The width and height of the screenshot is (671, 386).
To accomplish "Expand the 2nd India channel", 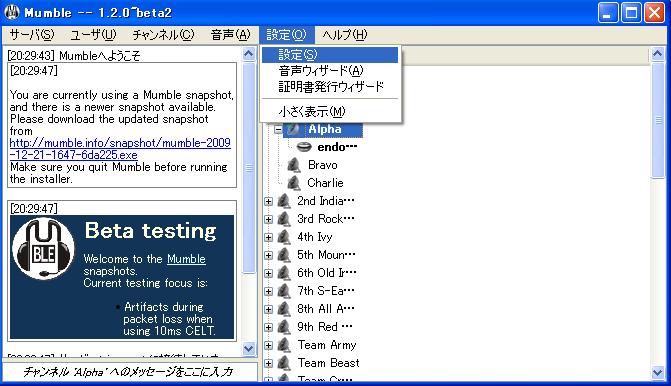I will (268, 201).
